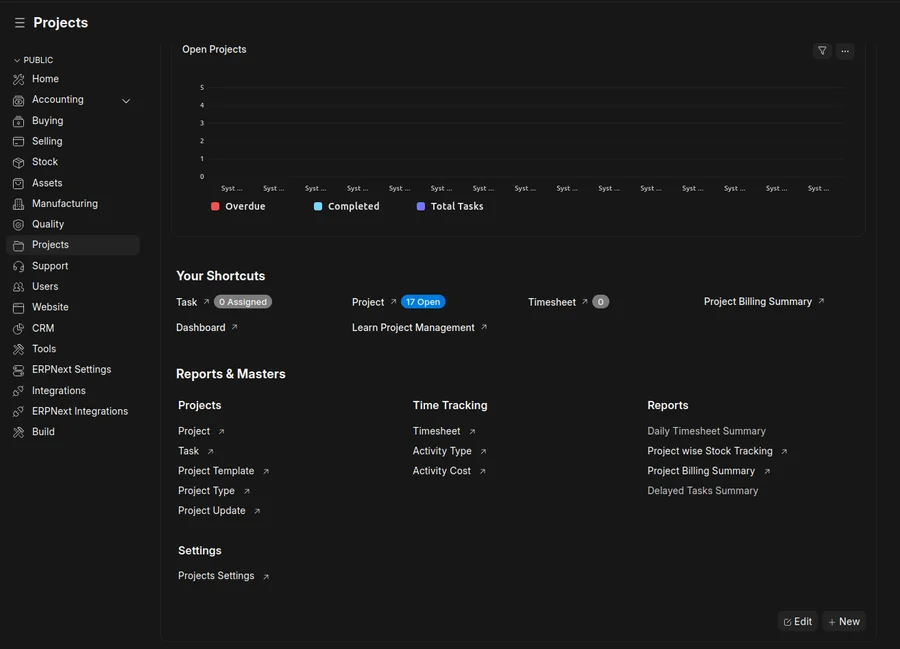This screenshot has width=900, height=649.
Task: Open the chart's three-dot options menu
Action: point(845,50)
